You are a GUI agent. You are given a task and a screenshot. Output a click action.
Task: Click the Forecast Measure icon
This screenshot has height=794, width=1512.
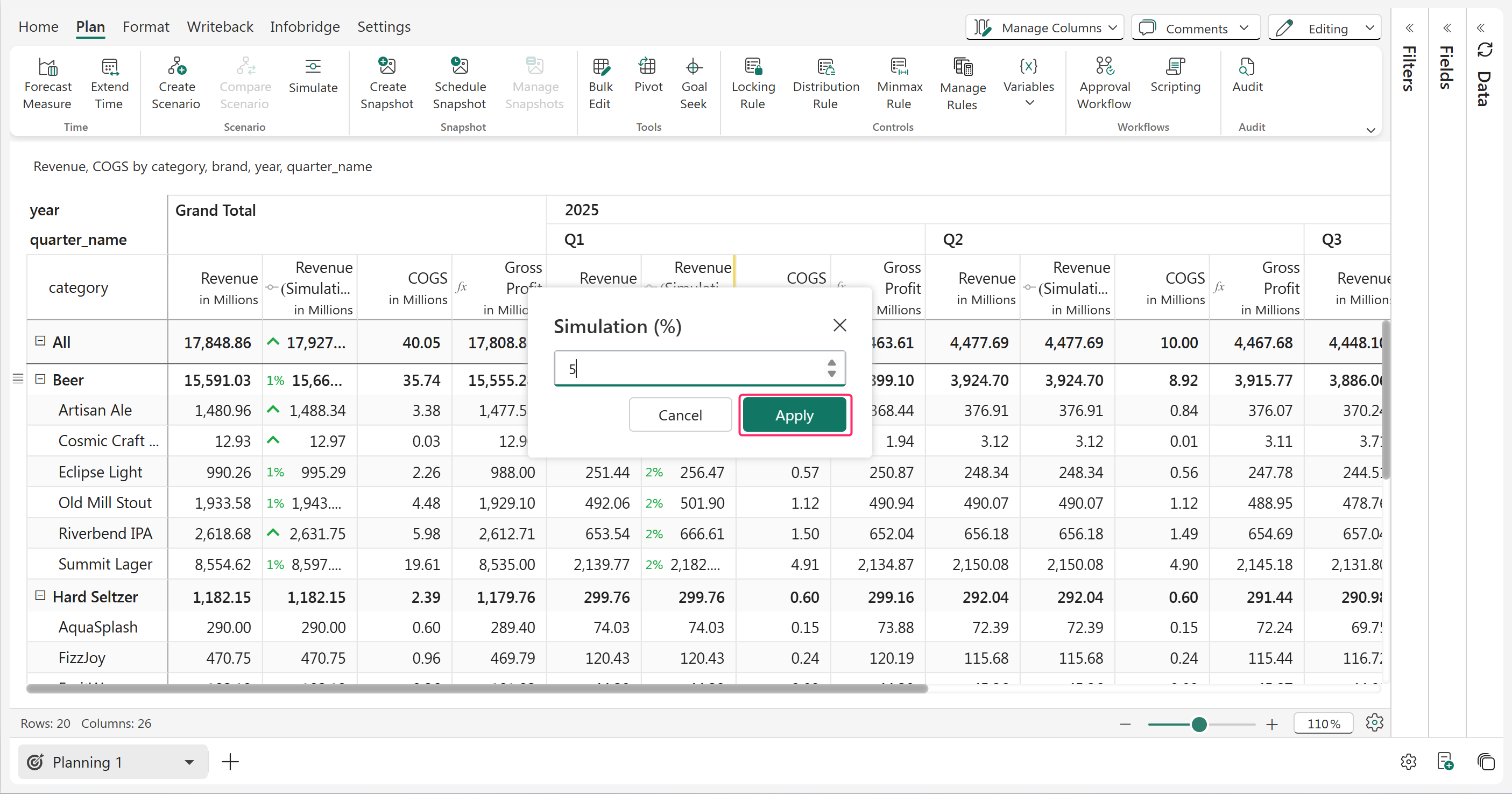pos(47,67)
